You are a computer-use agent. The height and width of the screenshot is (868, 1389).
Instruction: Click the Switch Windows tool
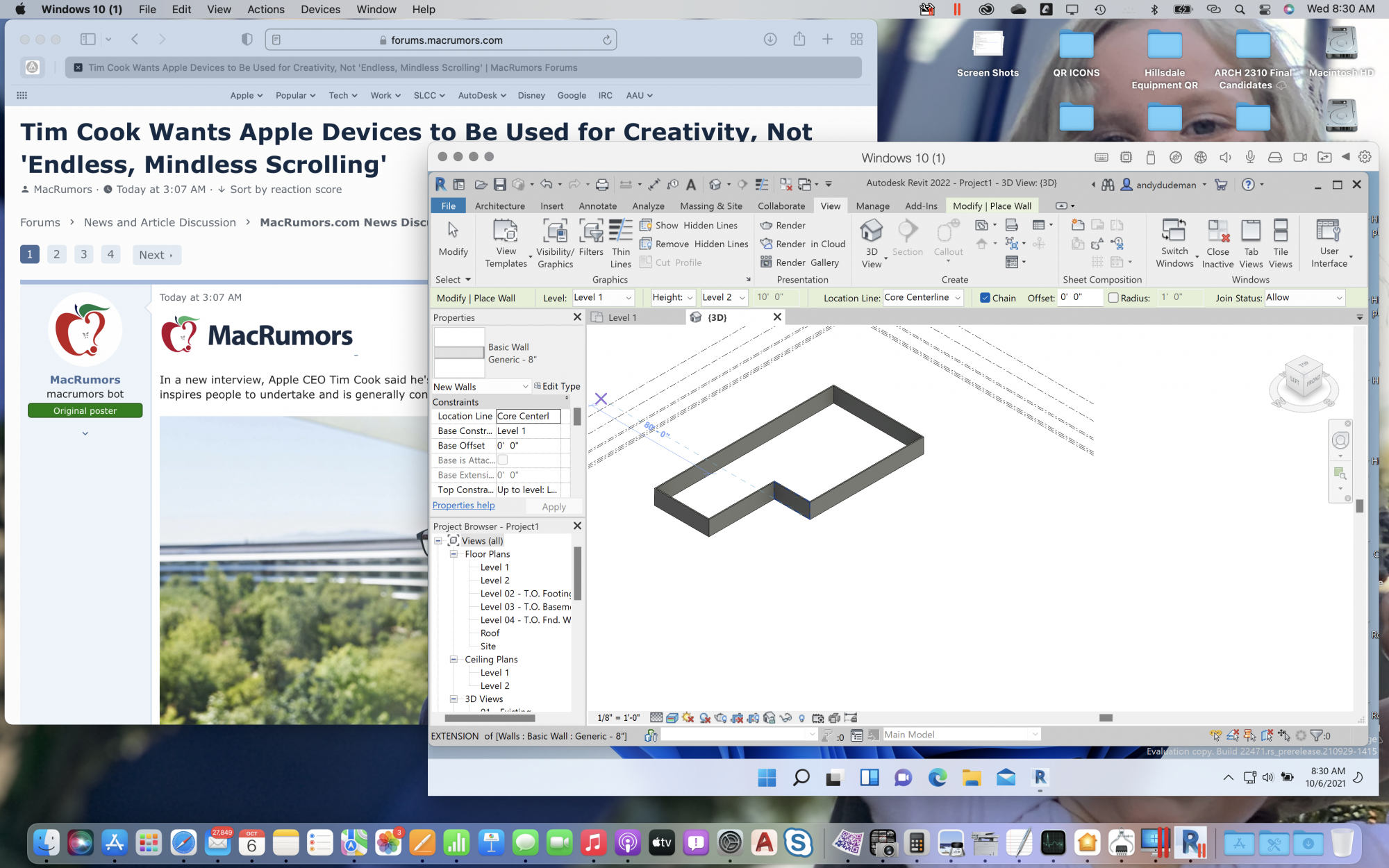point(1174,242)
